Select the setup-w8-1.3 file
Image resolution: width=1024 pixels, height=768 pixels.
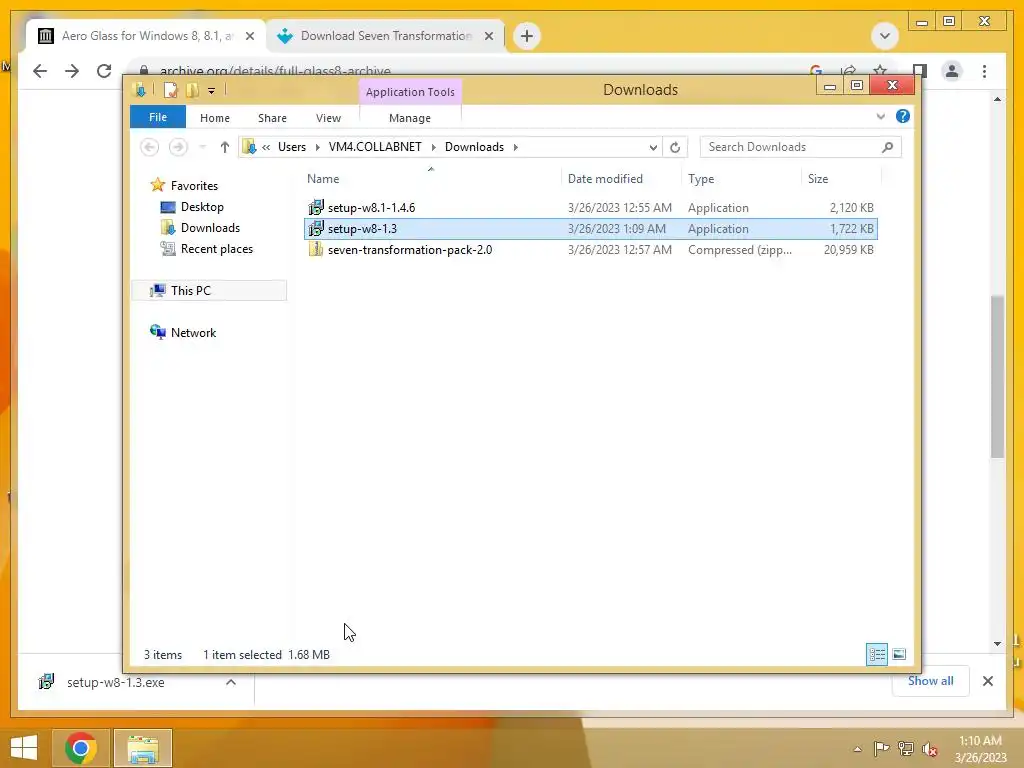[x=590, y=229]
